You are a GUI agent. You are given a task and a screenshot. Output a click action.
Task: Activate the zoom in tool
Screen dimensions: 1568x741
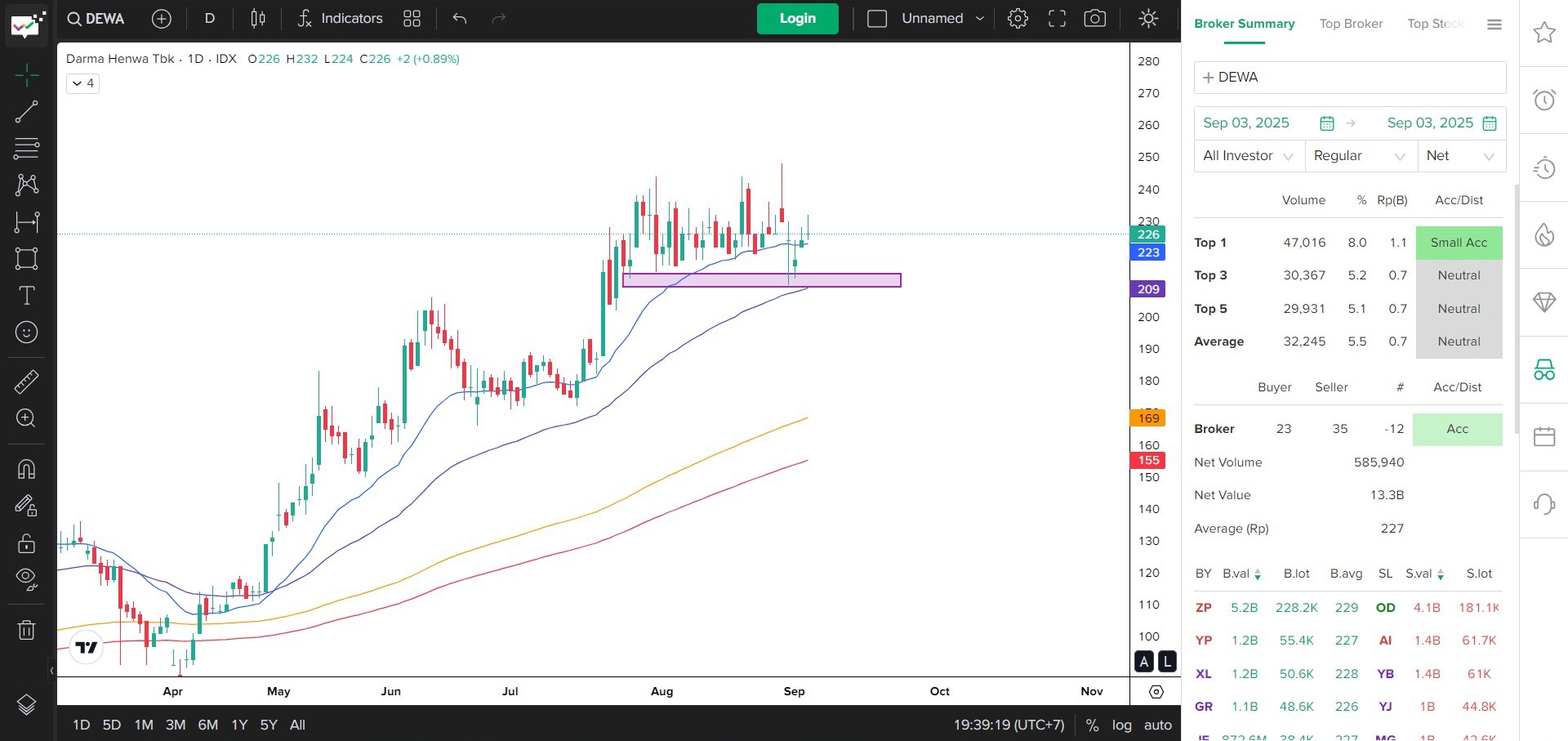point(26,418)
